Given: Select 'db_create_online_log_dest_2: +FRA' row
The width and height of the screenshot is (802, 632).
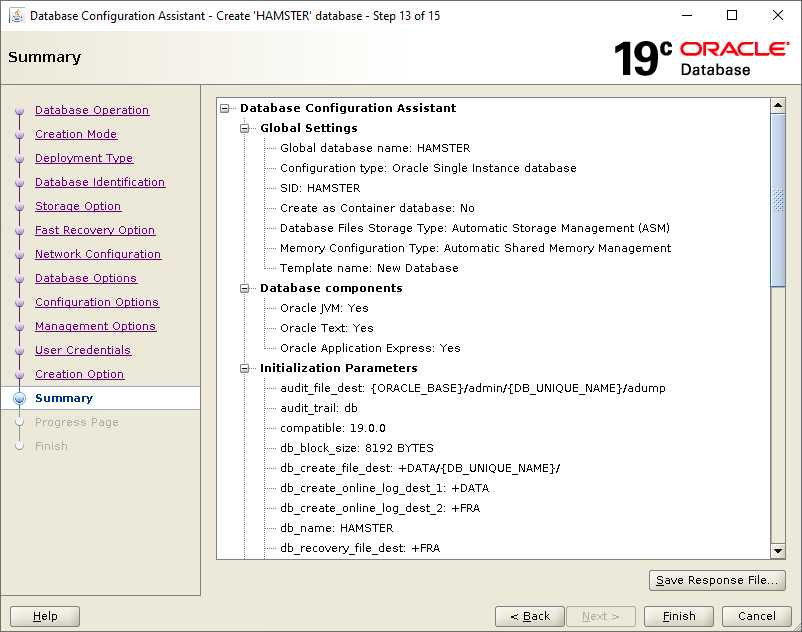Looking at the screenshot, I should click(380, 508).
